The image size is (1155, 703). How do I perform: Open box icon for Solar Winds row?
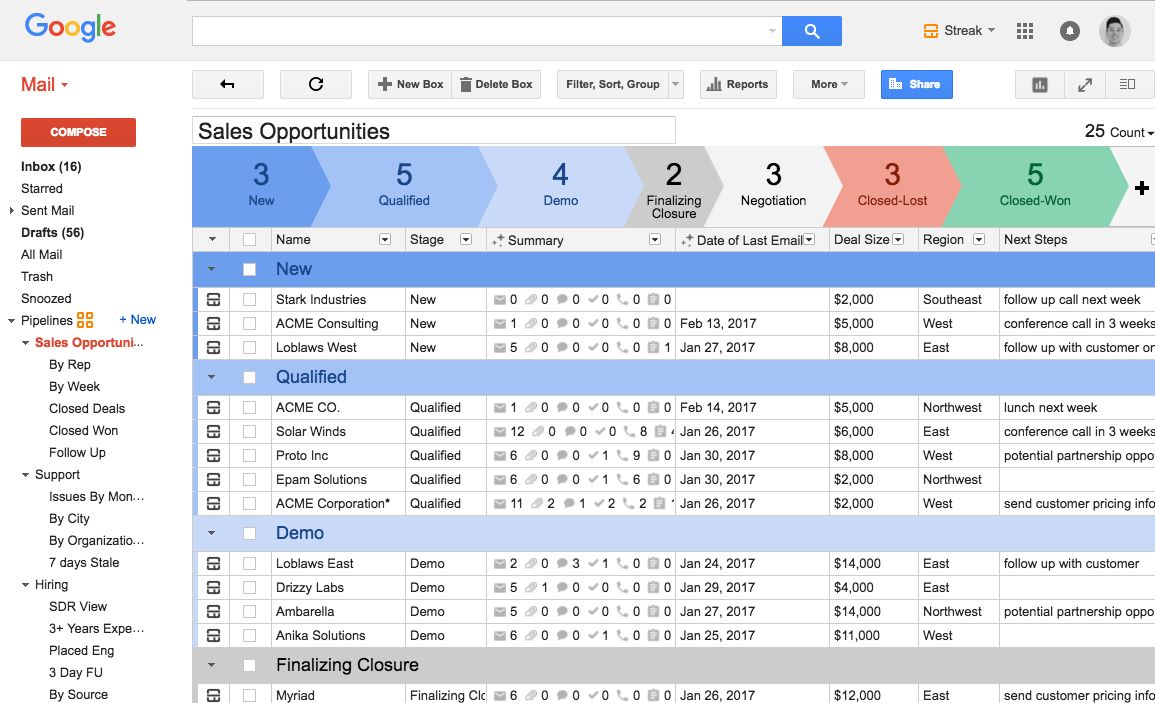(x=214, y=431)
